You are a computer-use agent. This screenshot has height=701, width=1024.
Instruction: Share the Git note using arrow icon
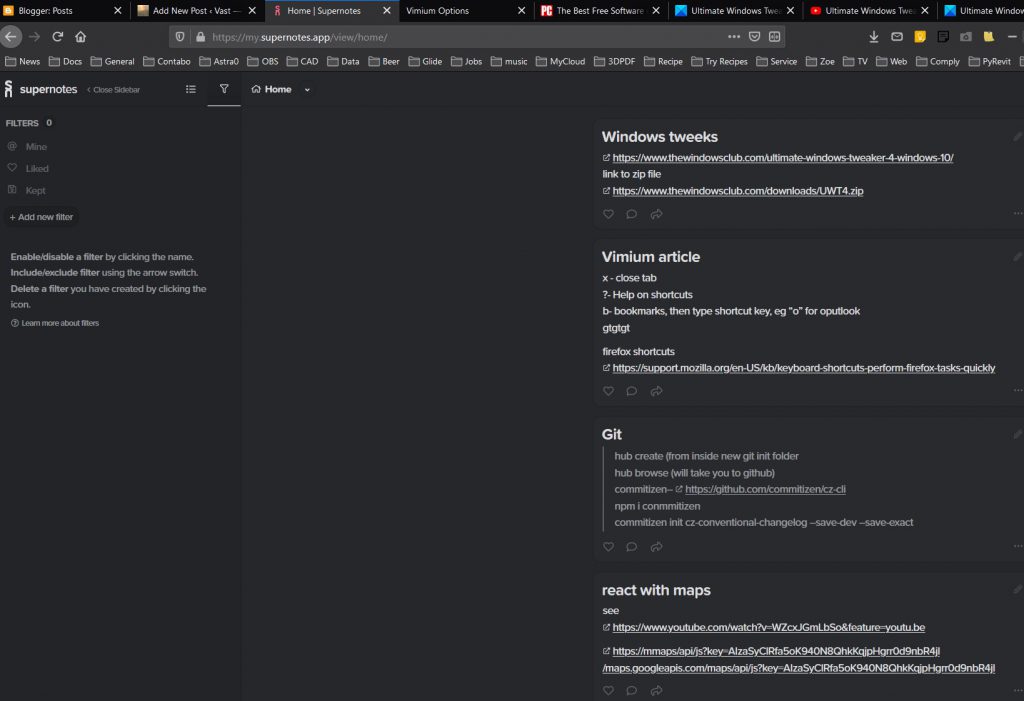(x=656, y=547)
